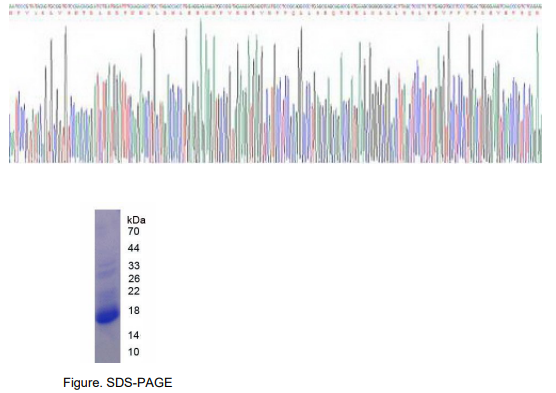Select the Figure. SDS-PAGE caption
Viewport: 556px width, 393px height.
(118, 382)
